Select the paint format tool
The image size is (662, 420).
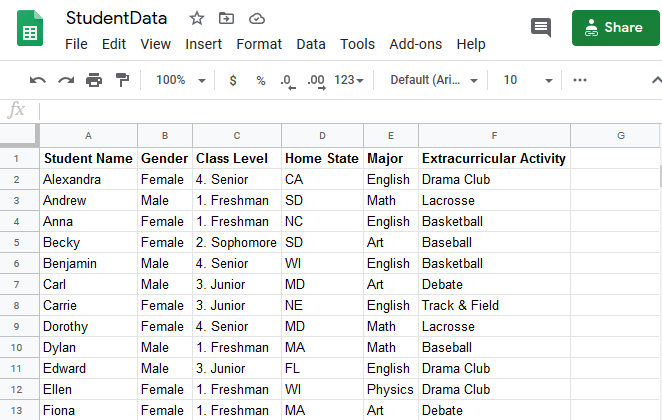[122, 80]
